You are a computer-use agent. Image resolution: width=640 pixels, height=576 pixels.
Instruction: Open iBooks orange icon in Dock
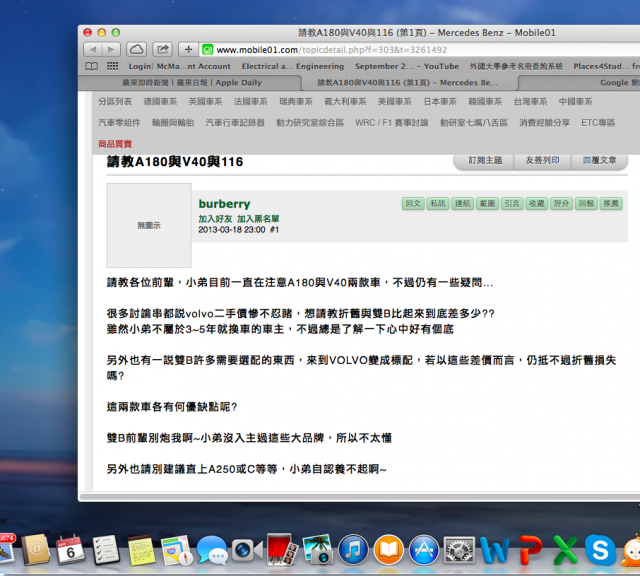coord(388,549)
